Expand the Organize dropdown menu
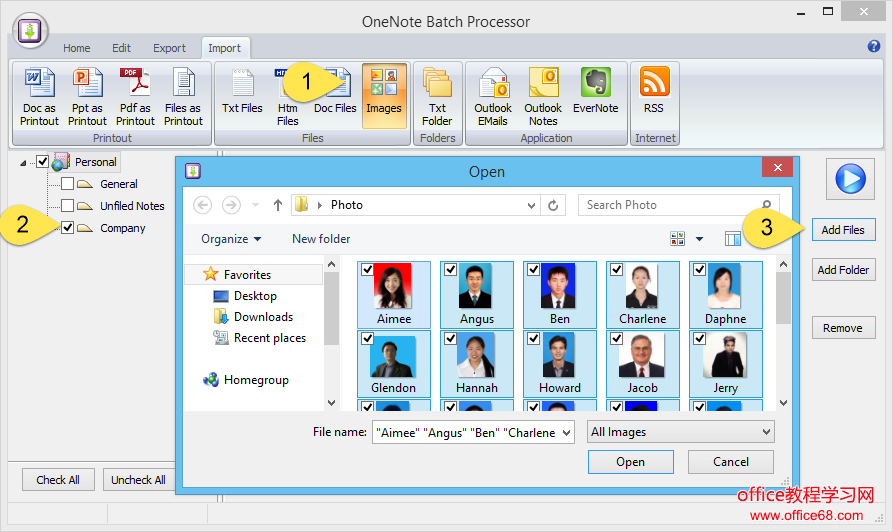The height and width of the screenshot is (532, 893). (231, 239)
